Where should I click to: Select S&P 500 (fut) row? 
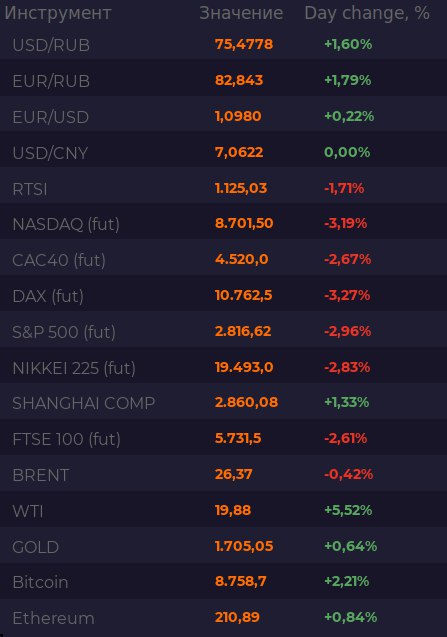tap(224, 332)
